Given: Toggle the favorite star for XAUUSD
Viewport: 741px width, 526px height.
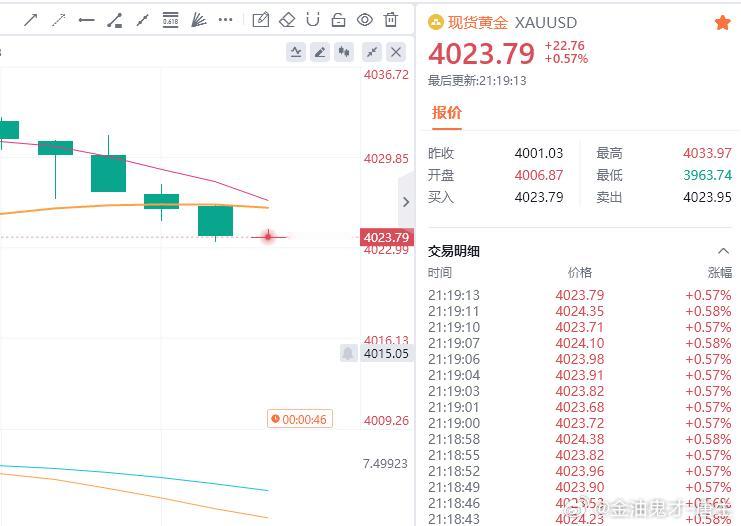Looking at the screenshot, I should (x=723, y=22).
